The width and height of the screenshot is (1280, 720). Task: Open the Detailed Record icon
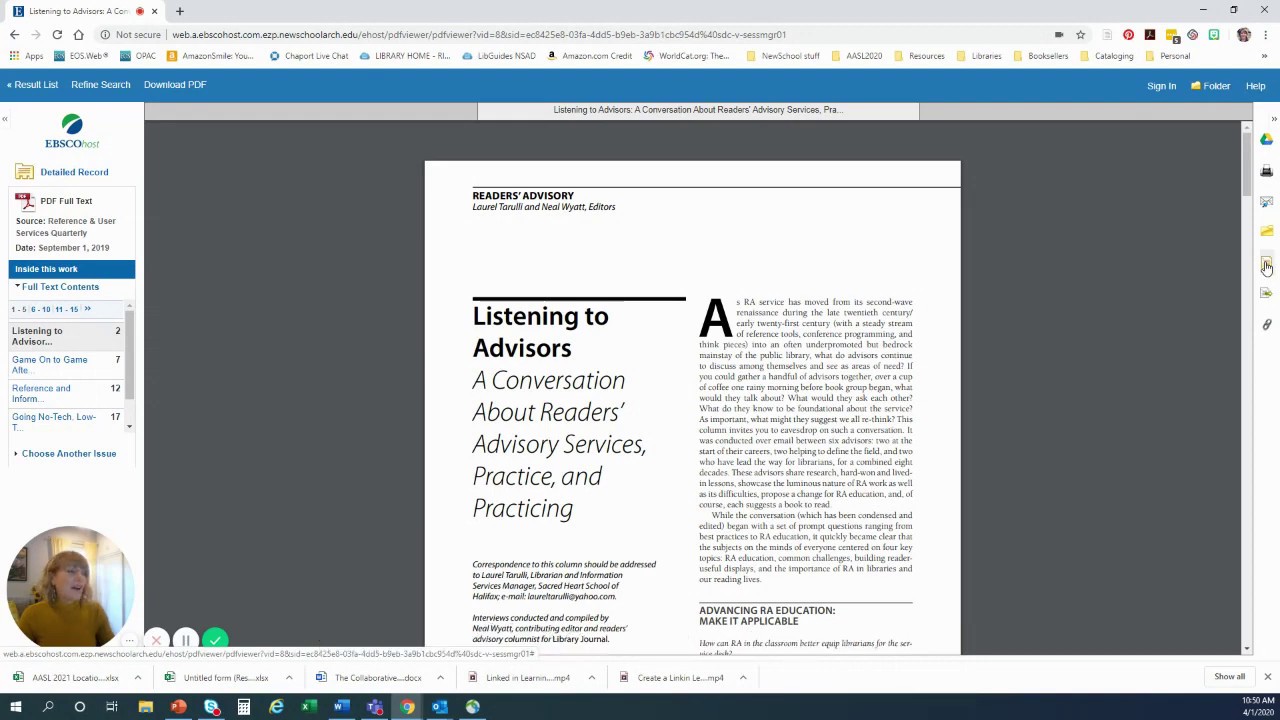[x=24, y=172]
